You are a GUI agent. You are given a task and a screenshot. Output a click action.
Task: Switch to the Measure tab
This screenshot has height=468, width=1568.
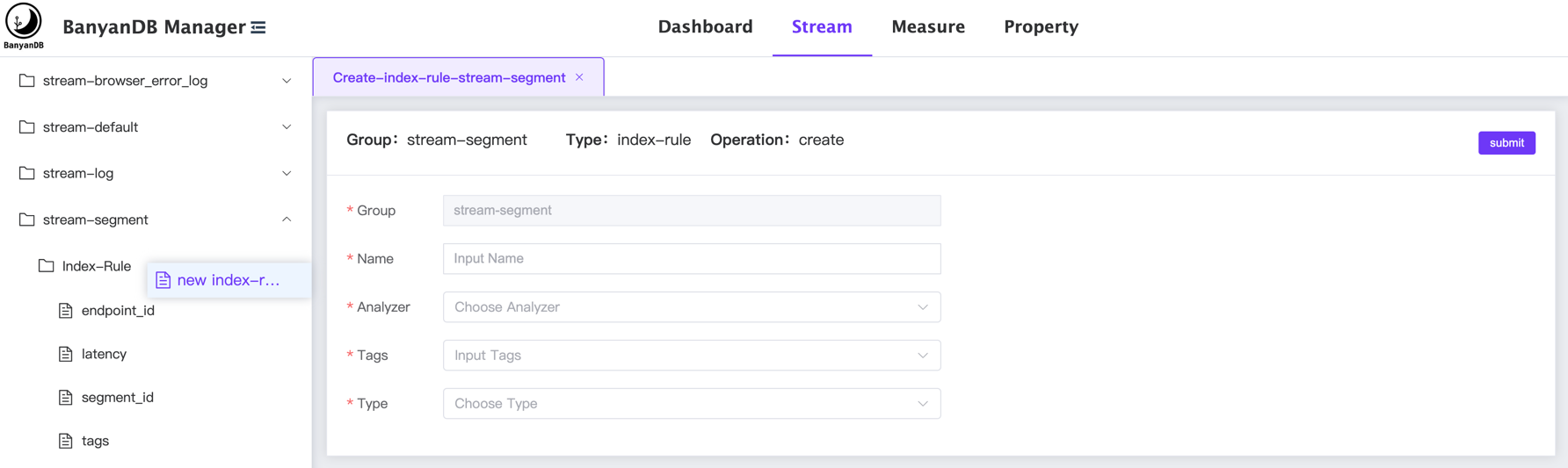(927, 27)
